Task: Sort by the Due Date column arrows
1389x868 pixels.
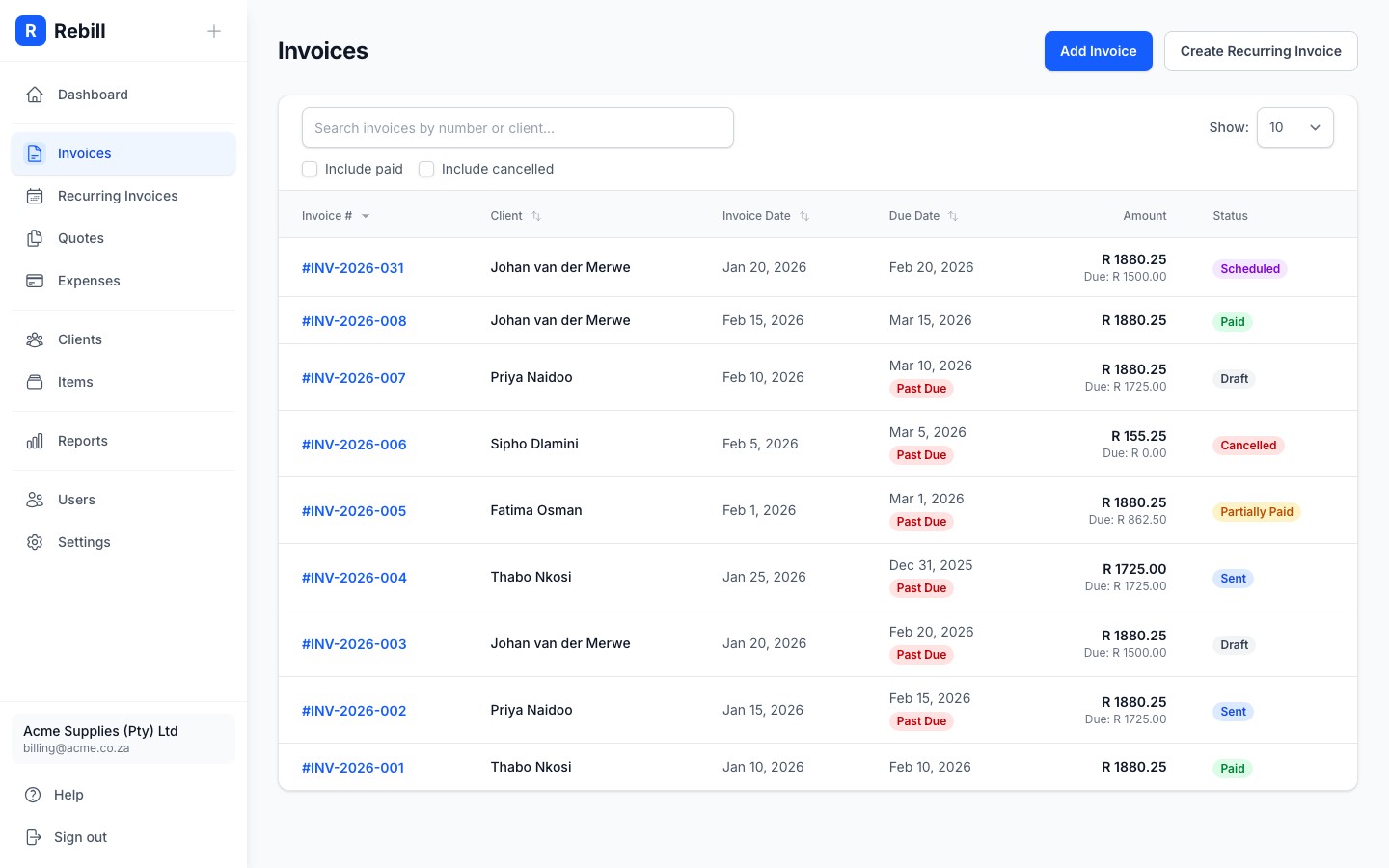Action: (953, 216)
